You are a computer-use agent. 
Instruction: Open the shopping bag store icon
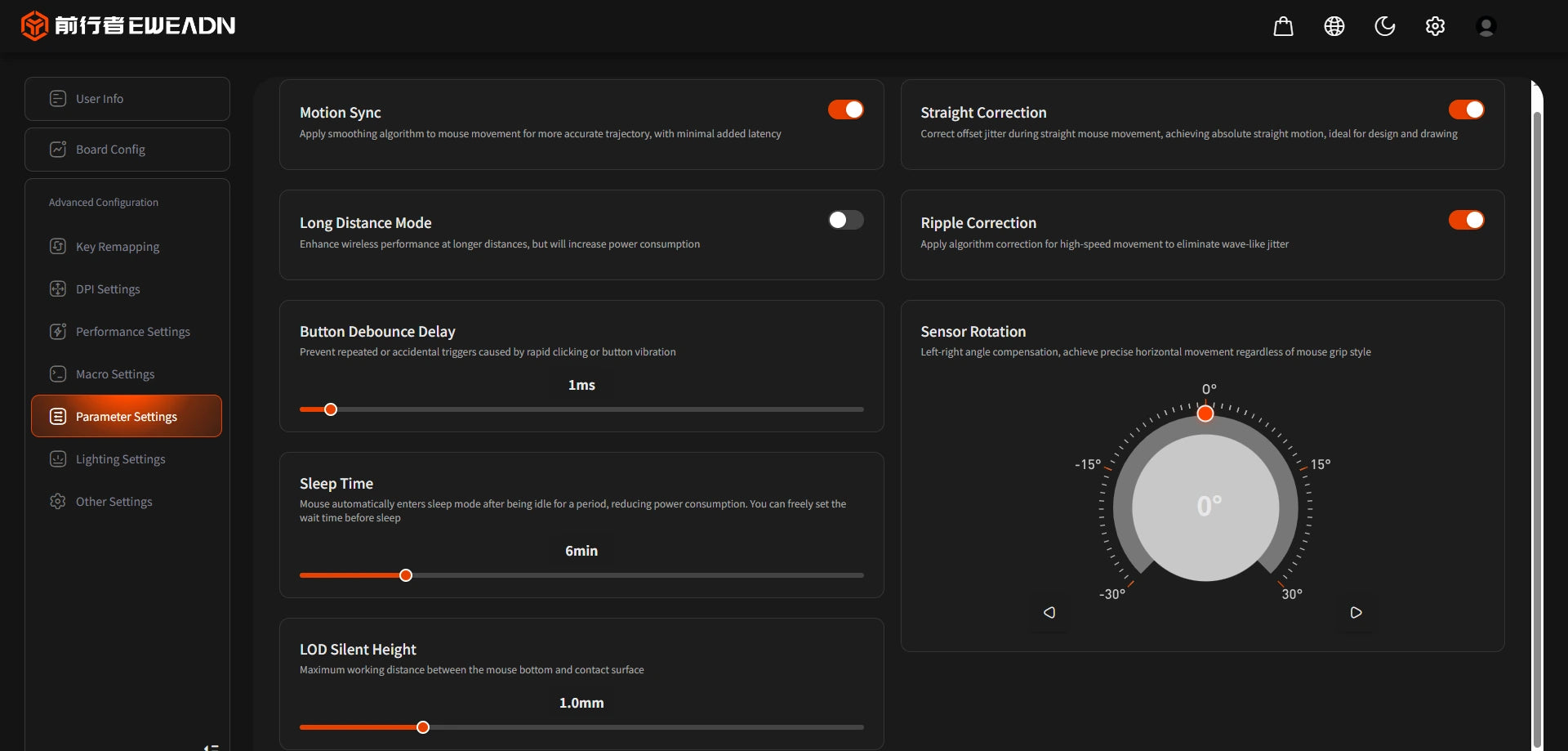(1283, 26)
